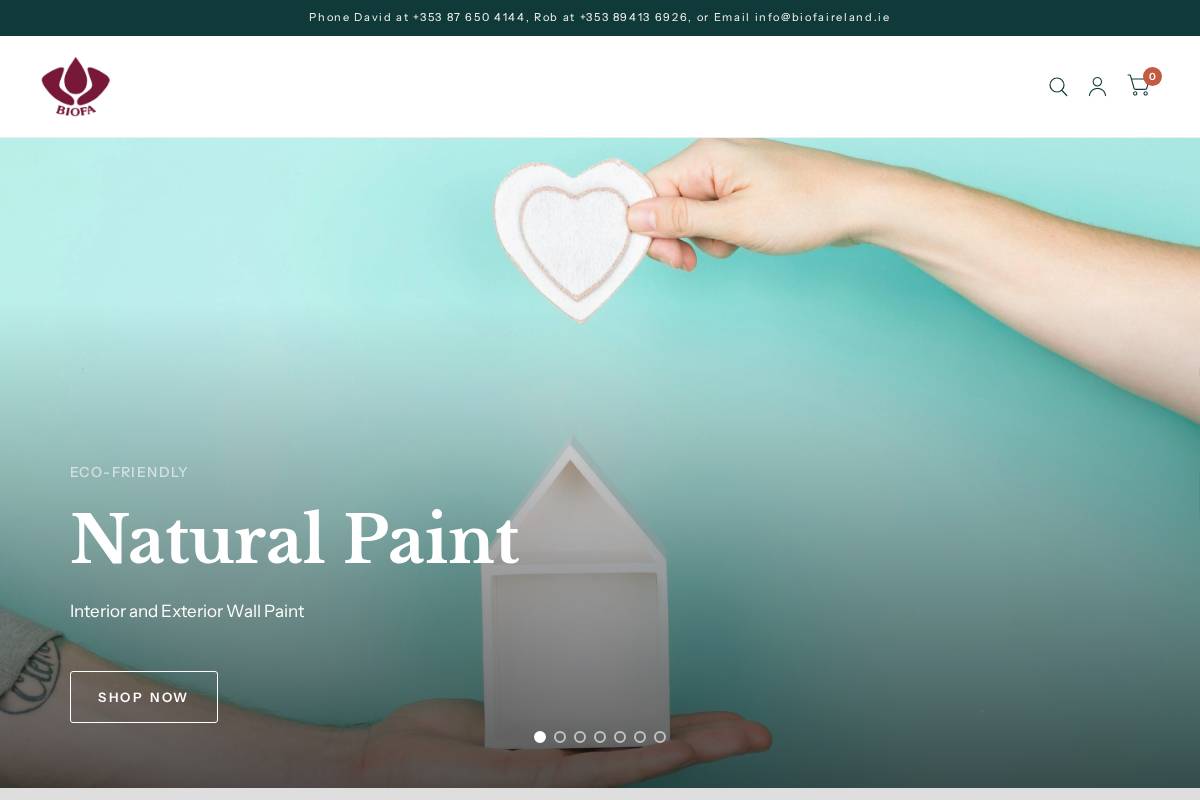This screenshot has height=800, width=1200.
Task: Click the Interior and Exterior Wall Paint text
Action: [187, 611]
